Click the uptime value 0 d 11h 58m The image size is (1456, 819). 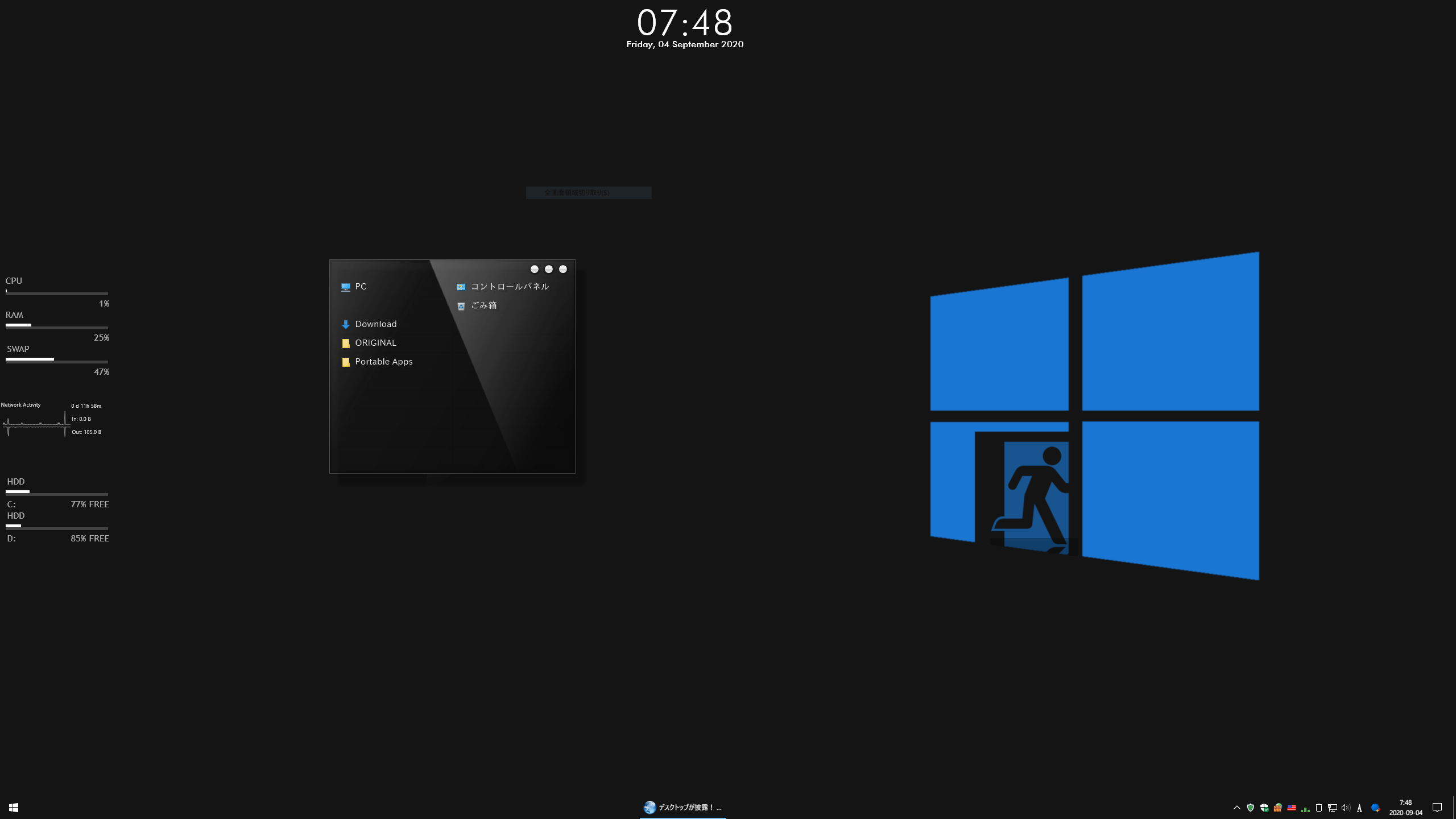pos(86,406)
